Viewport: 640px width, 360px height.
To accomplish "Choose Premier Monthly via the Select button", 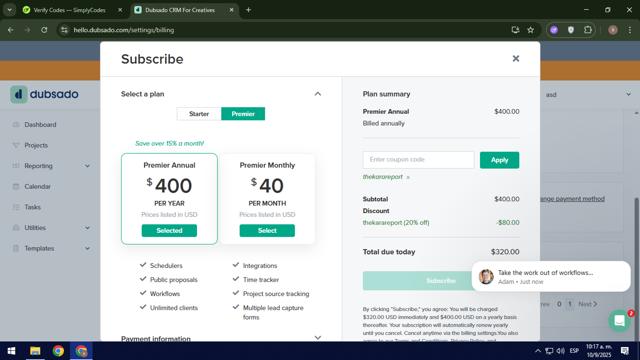I will coord(267,231).
